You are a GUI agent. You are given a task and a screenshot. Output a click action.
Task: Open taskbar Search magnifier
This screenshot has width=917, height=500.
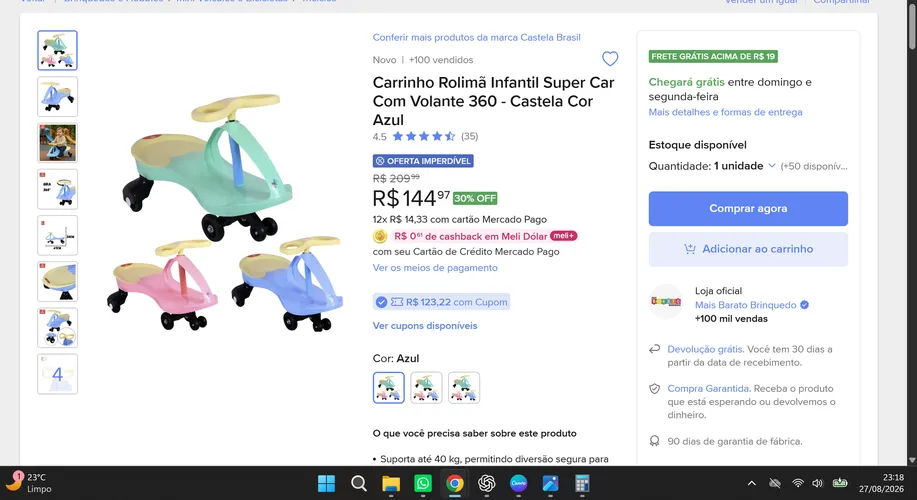358,484
